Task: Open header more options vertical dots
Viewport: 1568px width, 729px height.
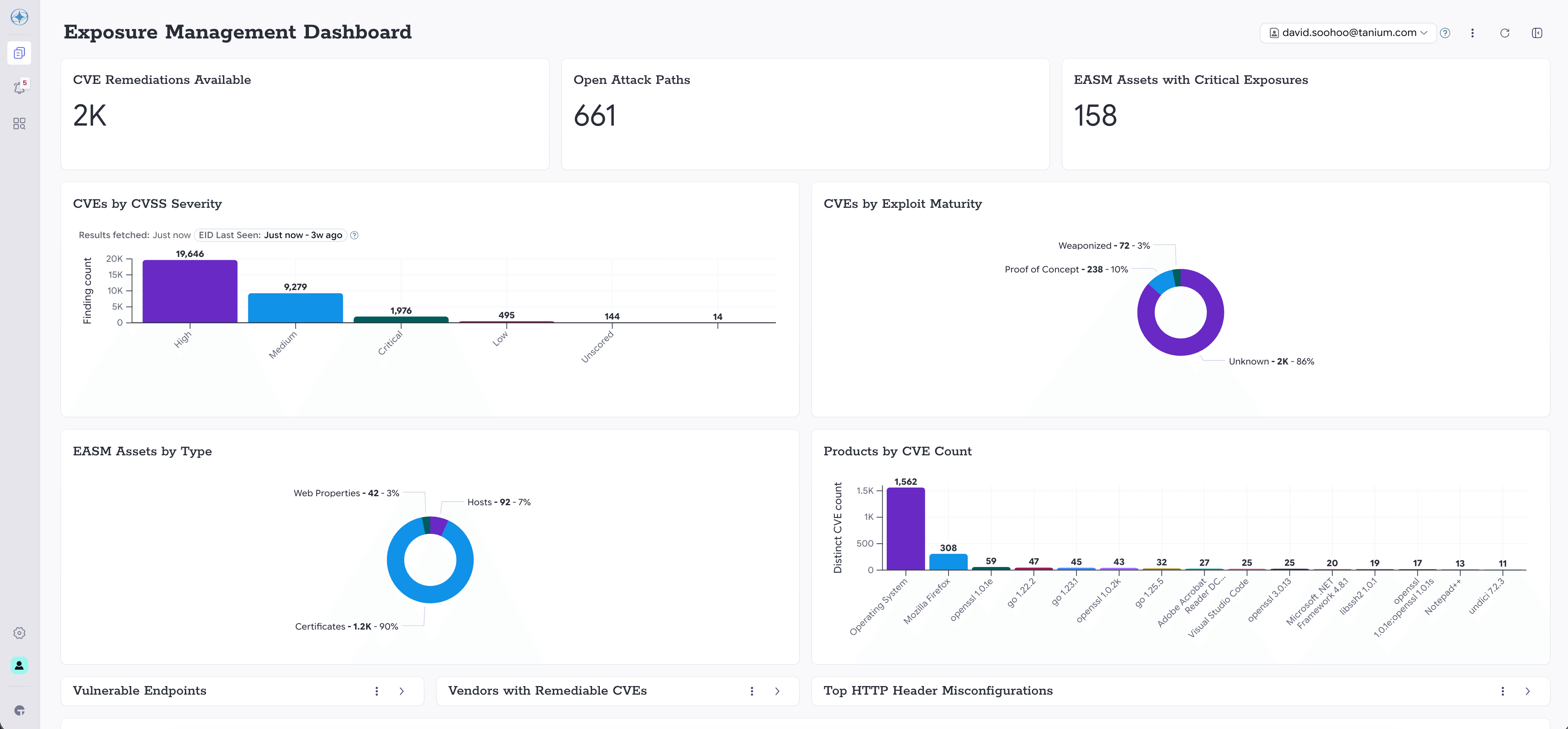Action: [x=1472, y=33]
